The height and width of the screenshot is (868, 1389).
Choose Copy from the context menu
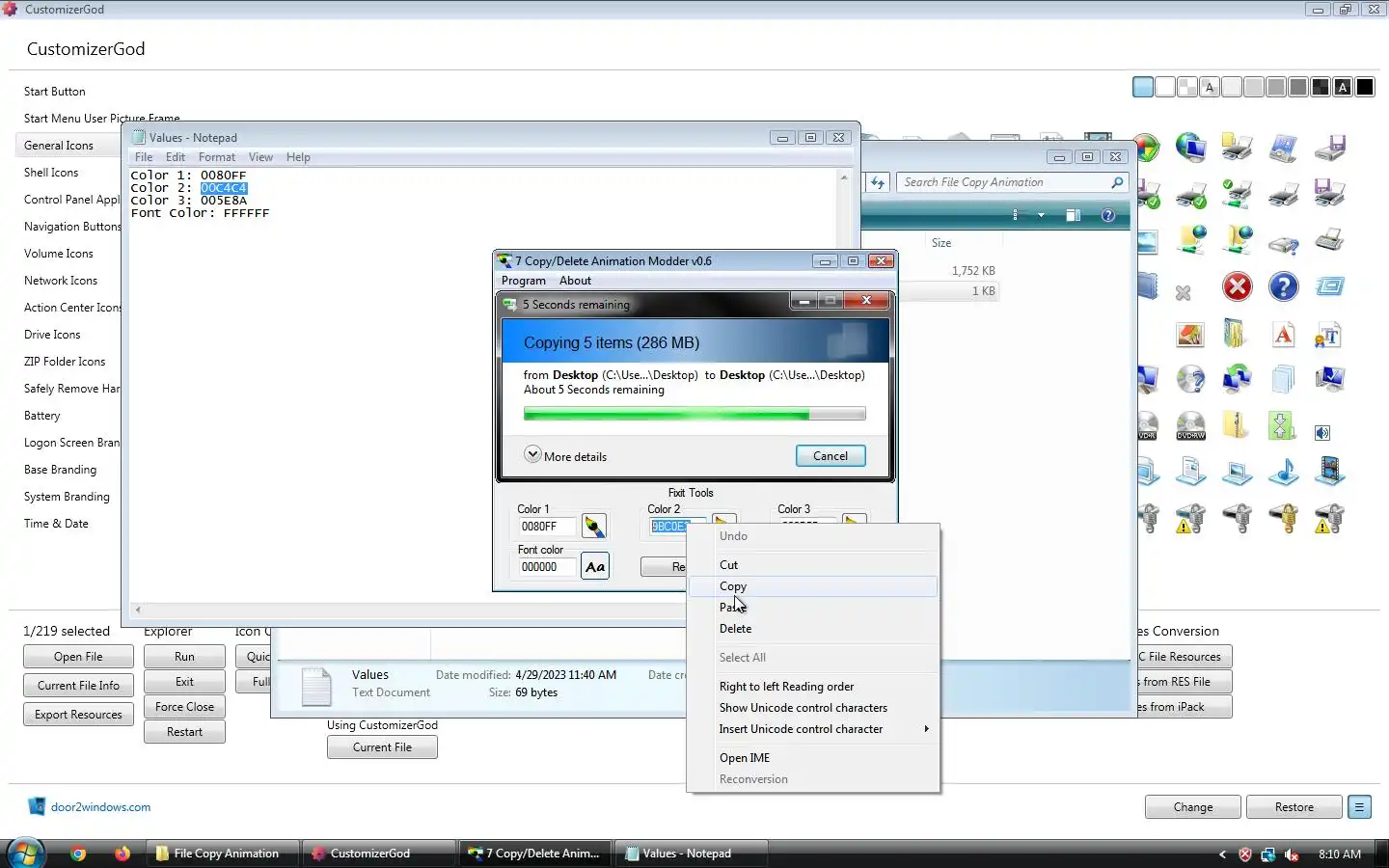pos(813,586)
